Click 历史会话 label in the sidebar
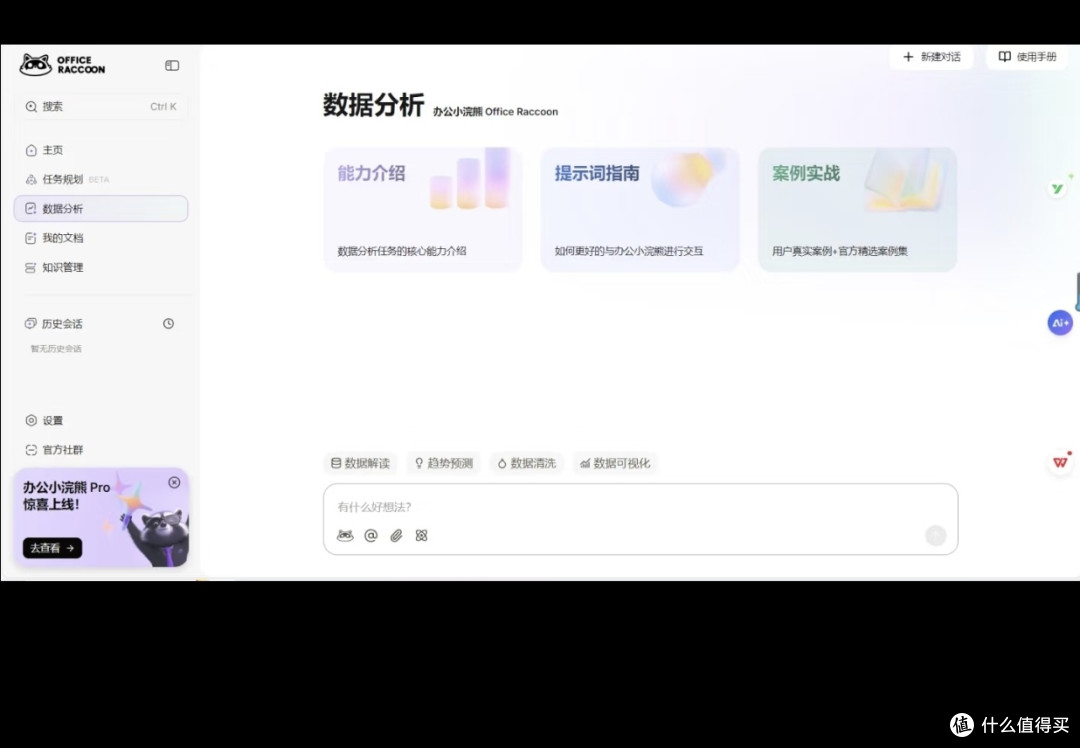 coord(62,324)
